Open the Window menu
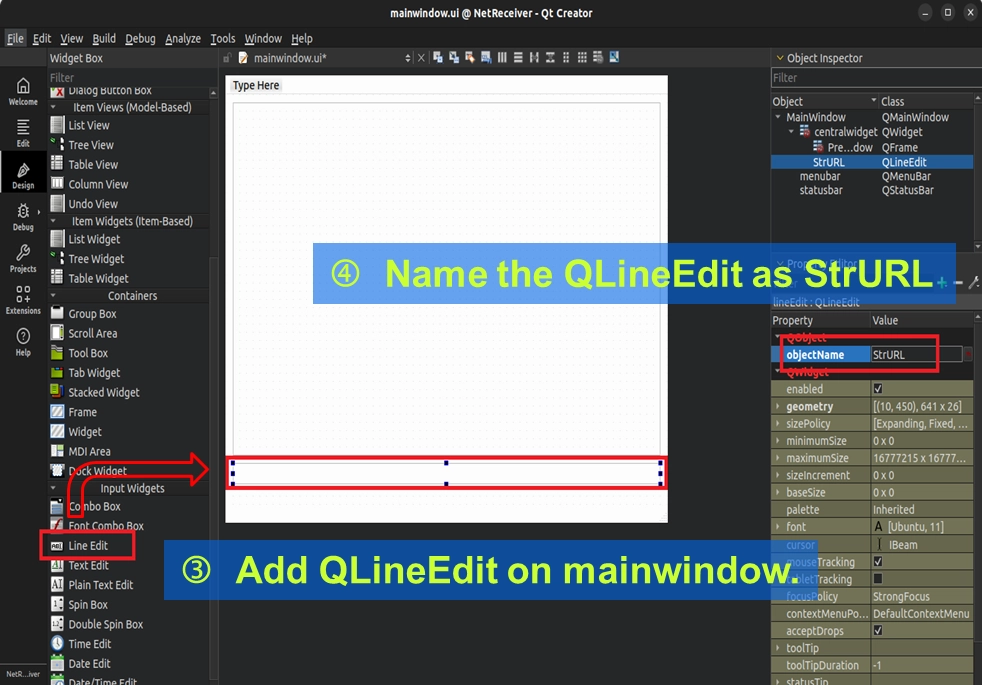The width and height of the screenshot is (982, 685). (x=263, y=38)
